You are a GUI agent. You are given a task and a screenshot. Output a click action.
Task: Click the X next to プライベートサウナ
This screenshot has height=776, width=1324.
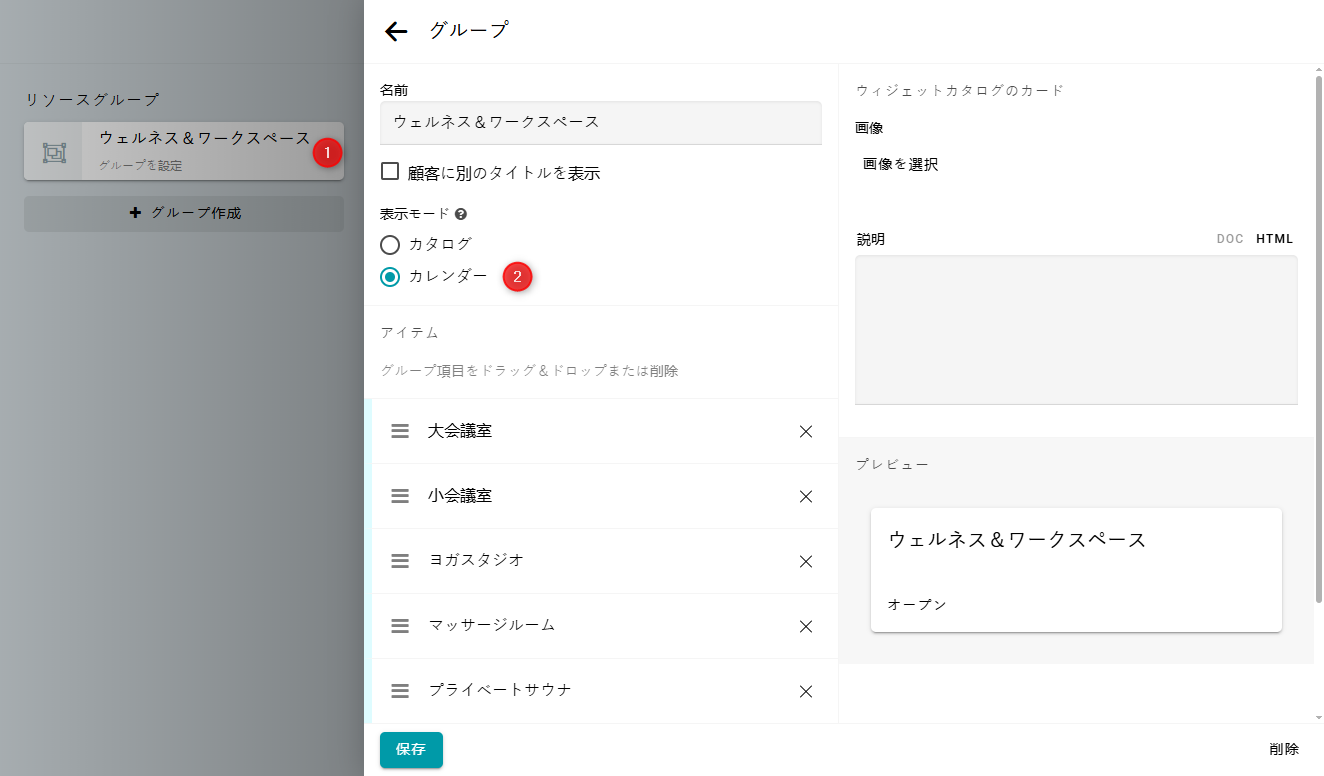click(x=806, y=691)
